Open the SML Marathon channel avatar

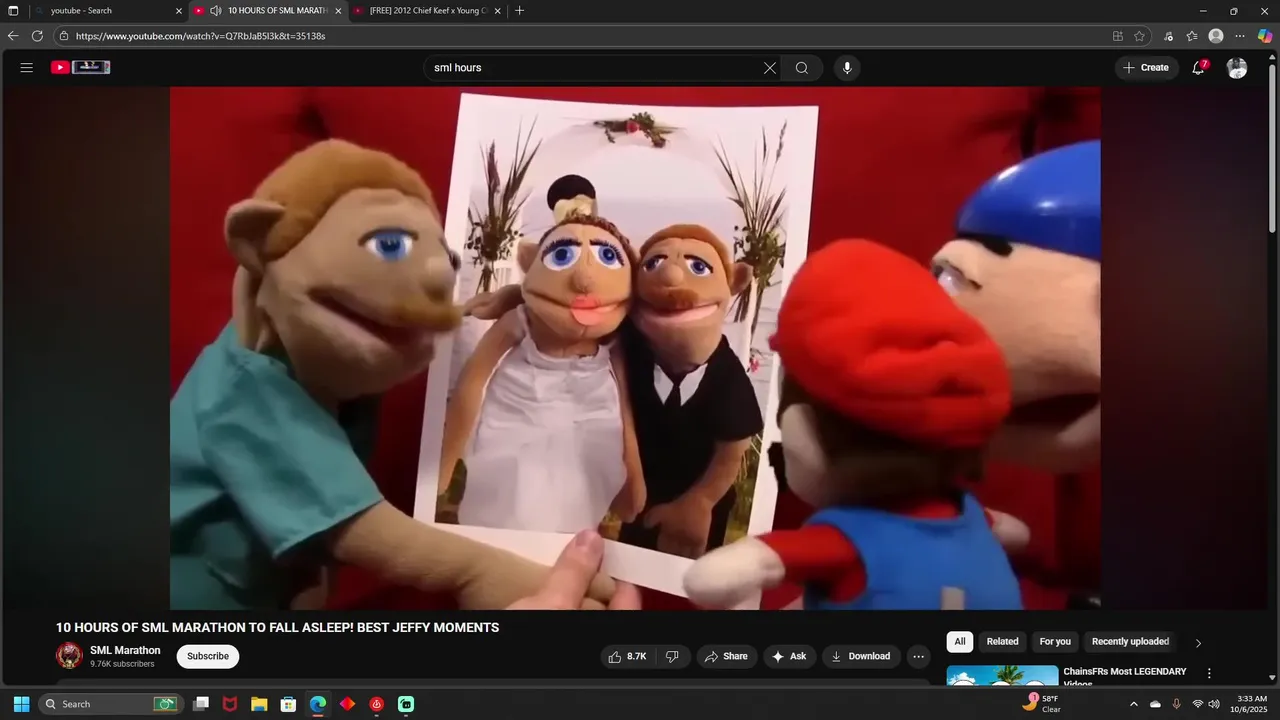(x=69, y=656)
